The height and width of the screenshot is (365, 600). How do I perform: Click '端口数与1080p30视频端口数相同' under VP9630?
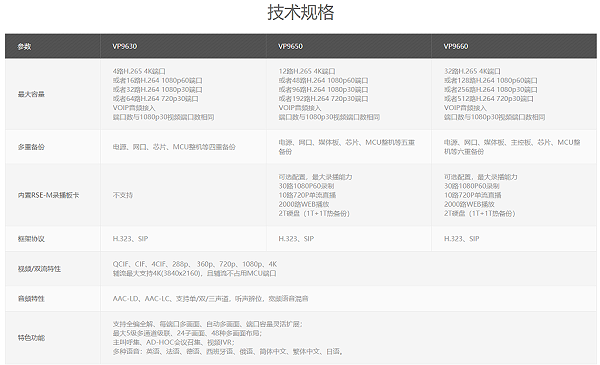[163, 117]
